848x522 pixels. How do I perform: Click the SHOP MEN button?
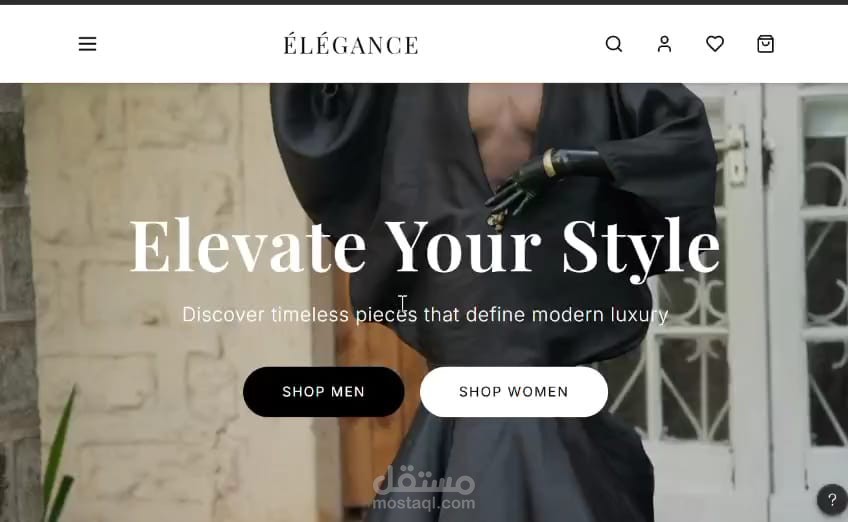323,392
